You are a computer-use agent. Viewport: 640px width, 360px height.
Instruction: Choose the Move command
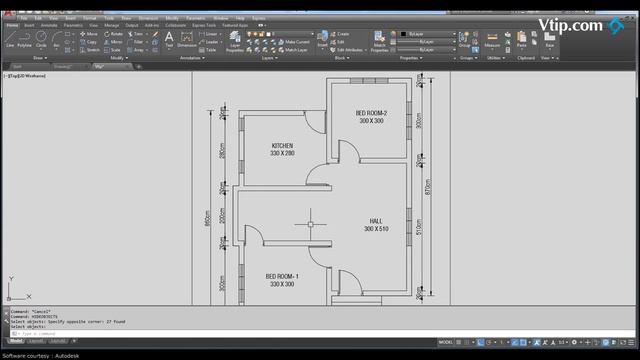89,34
